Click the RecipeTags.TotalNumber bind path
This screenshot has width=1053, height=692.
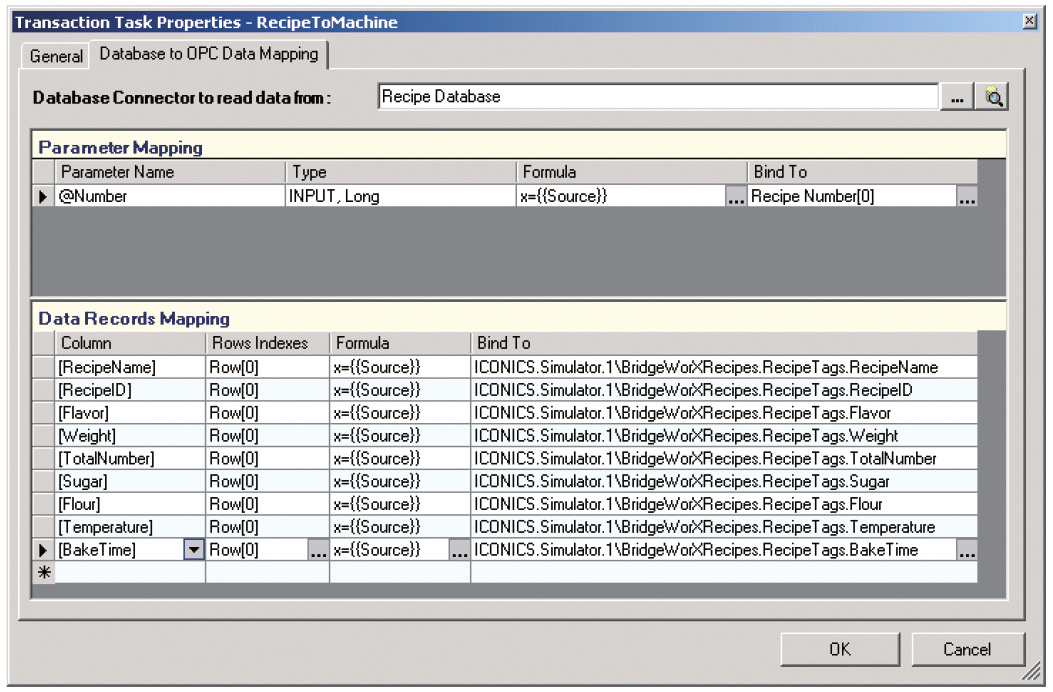tap(724, 459)
